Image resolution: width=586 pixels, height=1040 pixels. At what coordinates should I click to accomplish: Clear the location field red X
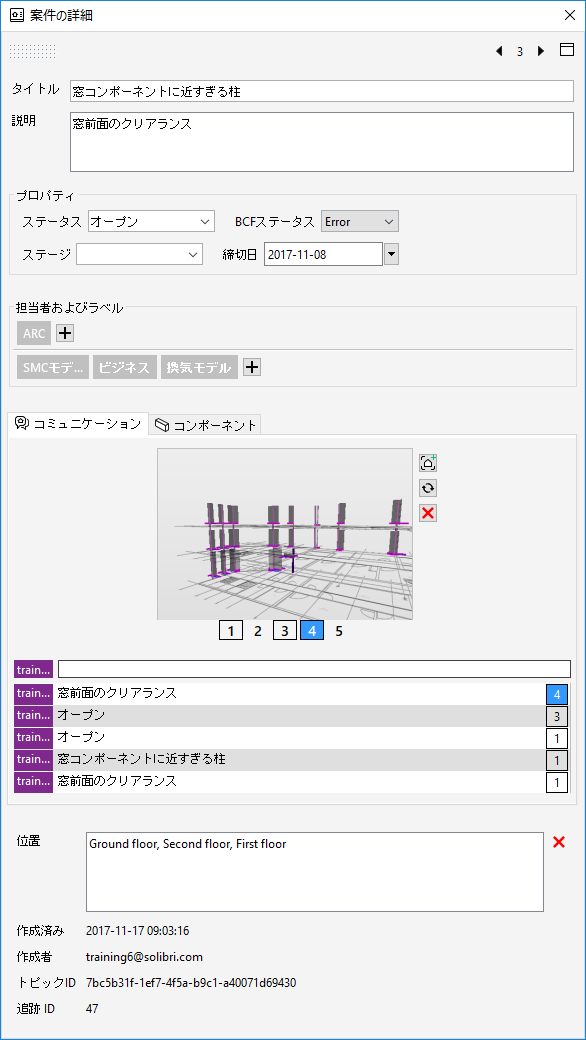pyautogui.click(x=559, y=842)
